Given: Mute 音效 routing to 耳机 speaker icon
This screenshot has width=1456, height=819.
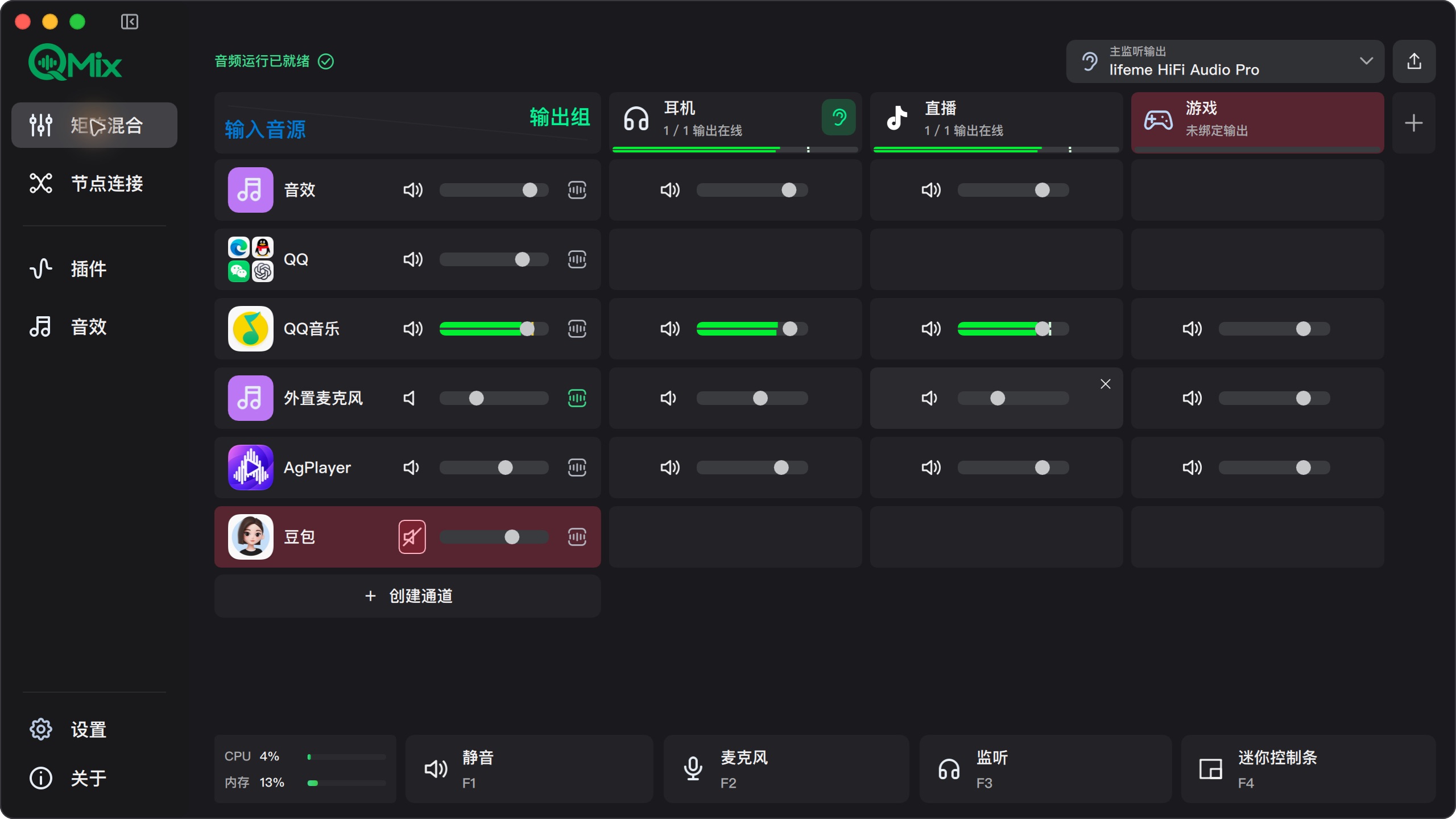Looking at the screenshot, I should pos(670,190).
